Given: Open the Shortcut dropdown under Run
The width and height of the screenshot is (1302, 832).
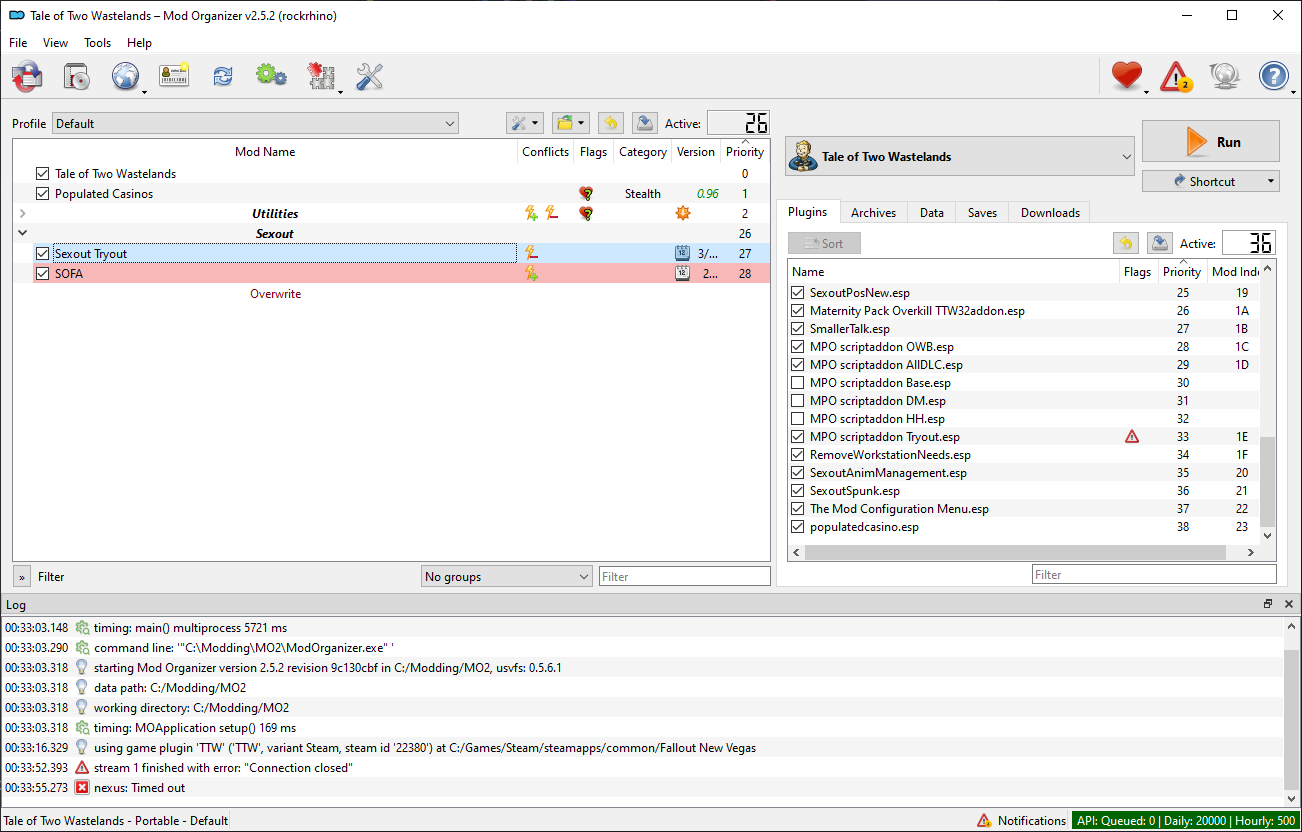Looking at the screenshot, I should point(1211,181).
